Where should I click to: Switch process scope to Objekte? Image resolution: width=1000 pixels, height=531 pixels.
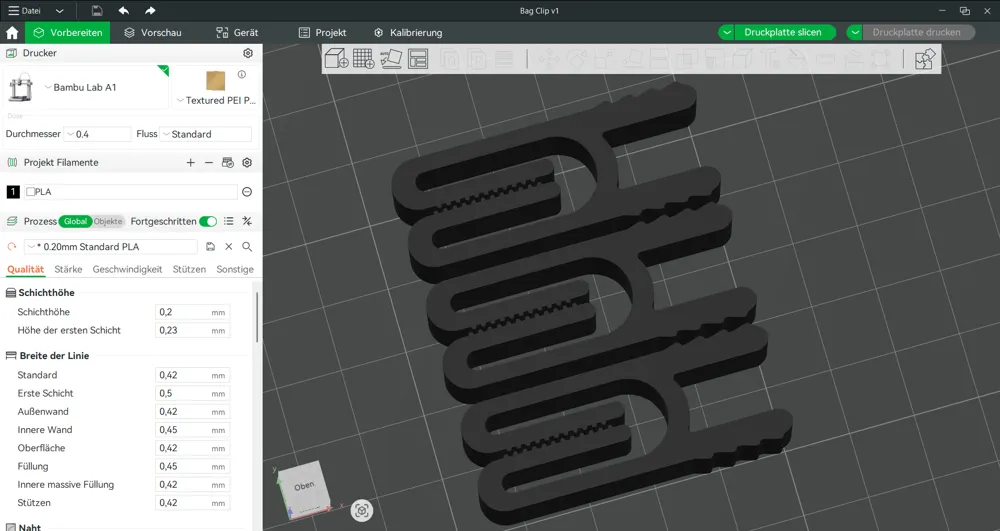pos(107,221)
